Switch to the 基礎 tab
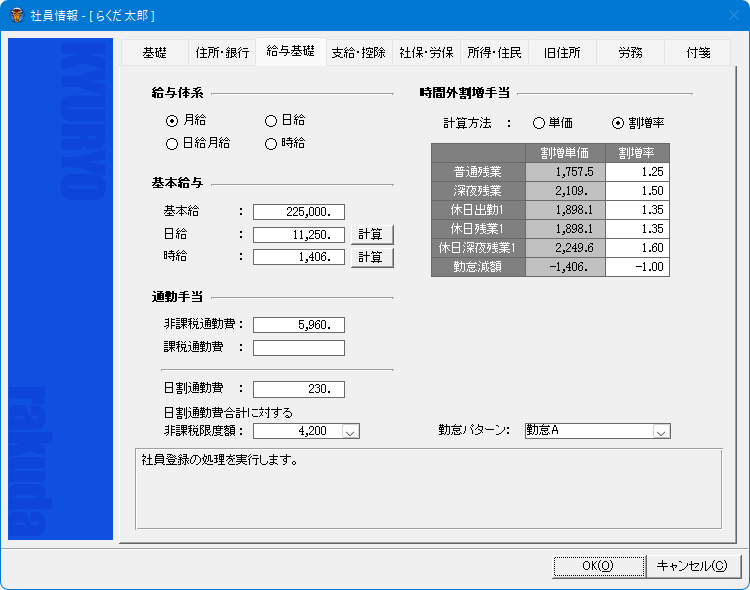750x590 pixels. pyautogui.click(x=154, y=53)
